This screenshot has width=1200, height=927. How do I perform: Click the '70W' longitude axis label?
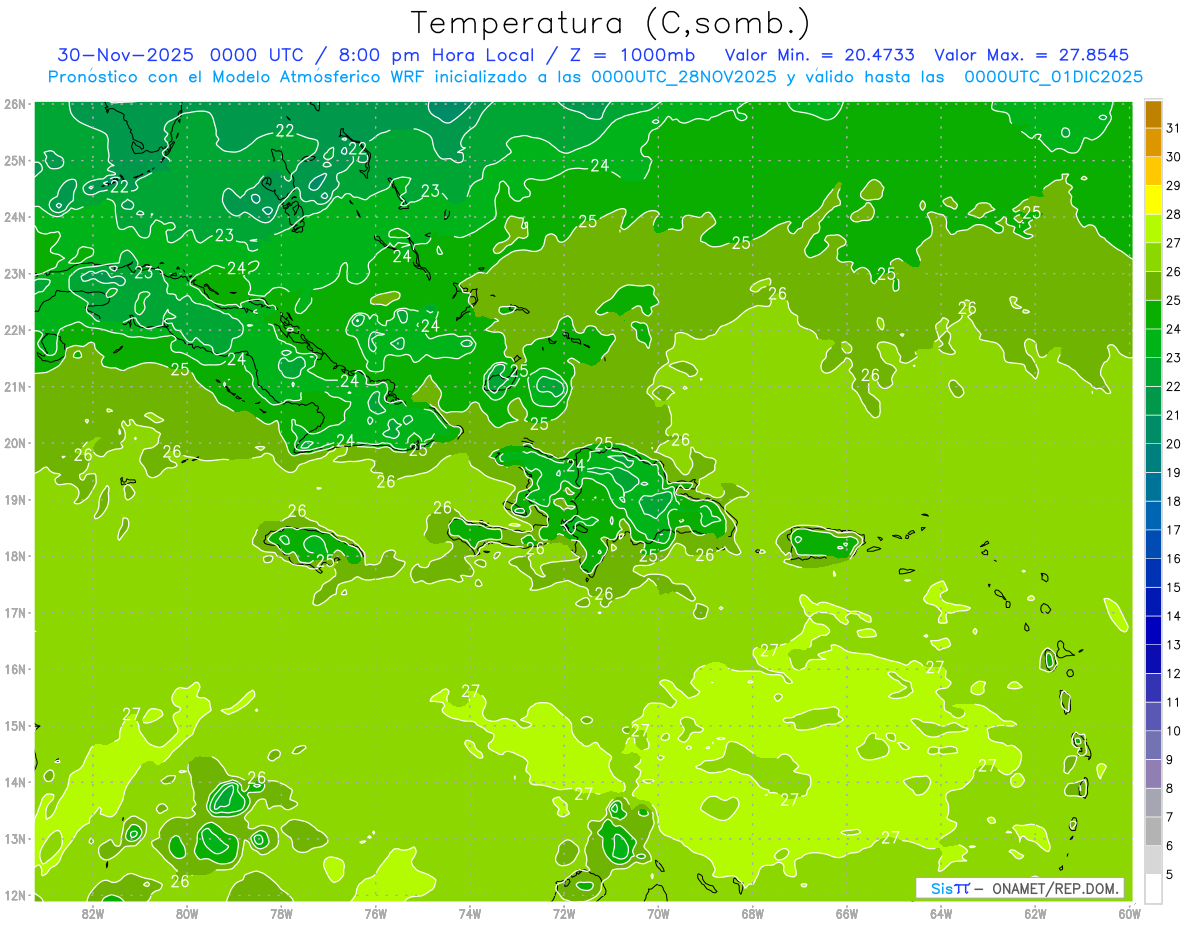658,913
